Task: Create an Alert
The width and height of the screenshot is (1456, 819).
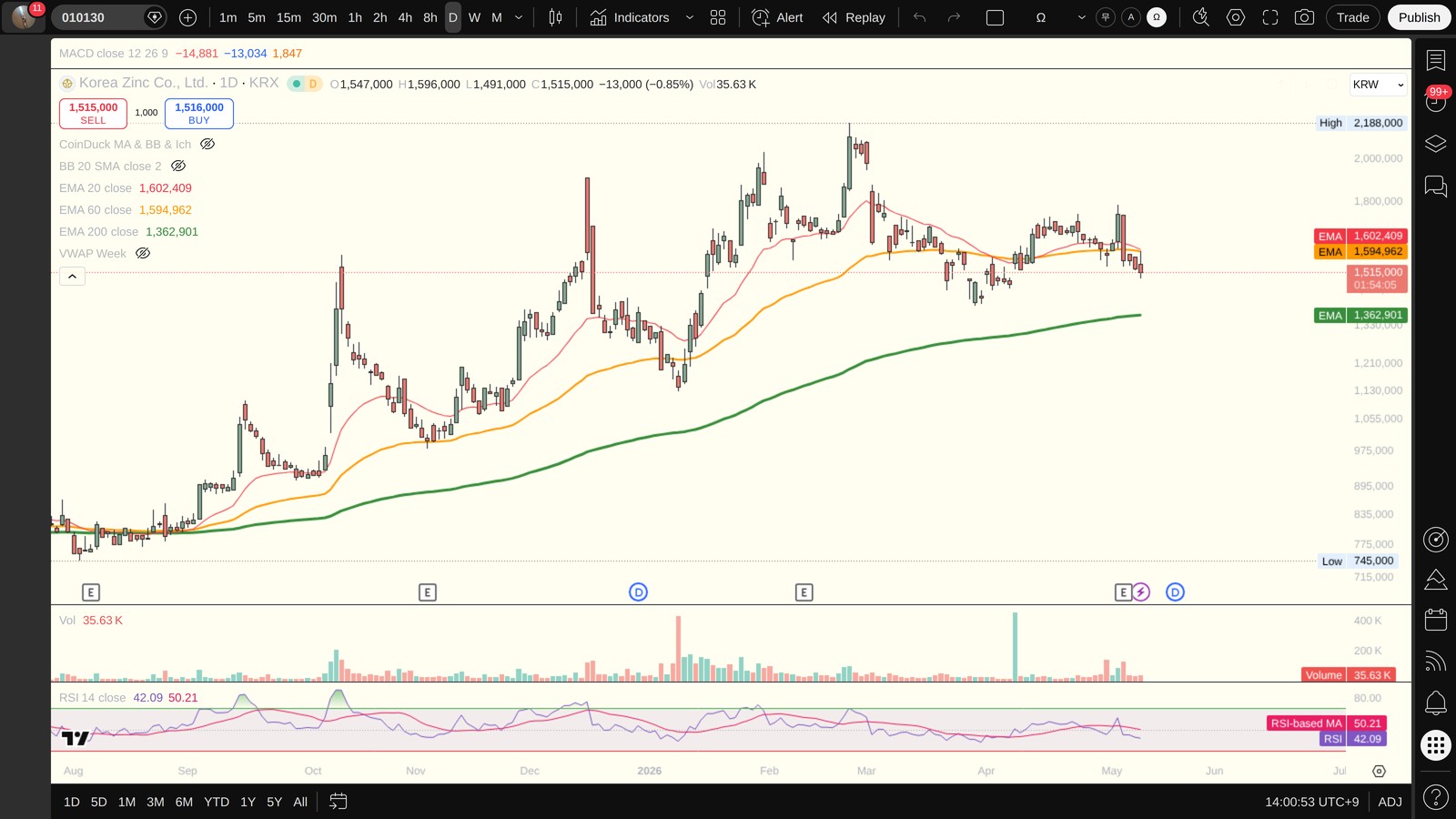Action: pos(778,17)
